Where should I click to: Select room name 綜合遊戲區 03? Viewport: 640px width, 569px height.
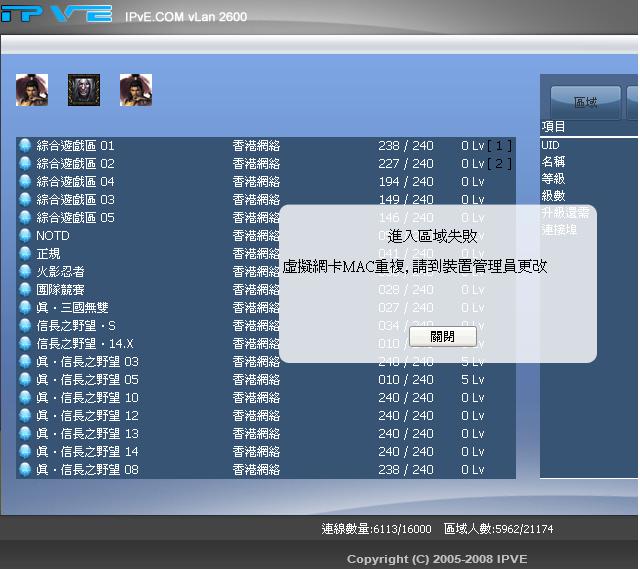point(75,200)
